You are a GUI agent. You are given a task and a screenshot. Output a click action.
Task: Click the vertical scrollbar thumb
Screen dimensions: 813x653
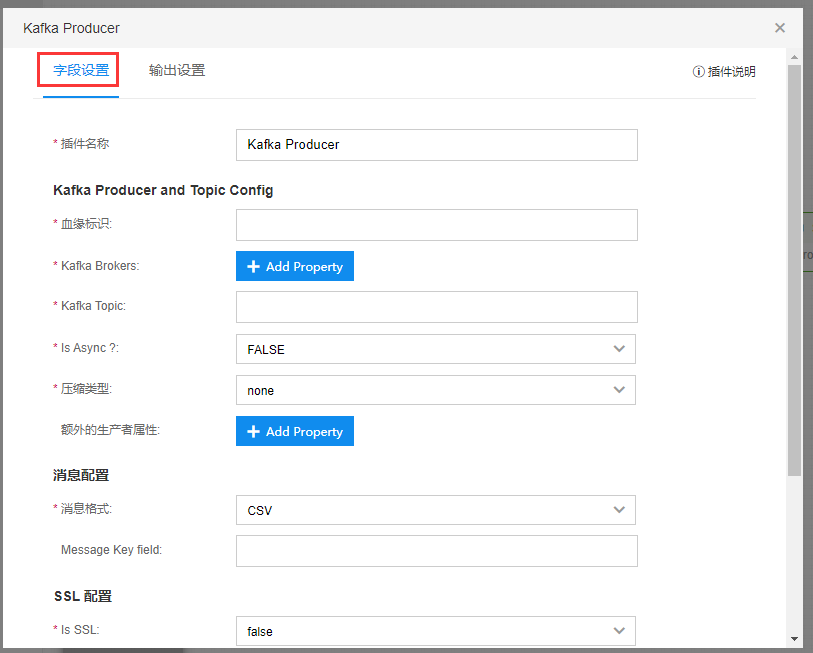coord(794,270)
